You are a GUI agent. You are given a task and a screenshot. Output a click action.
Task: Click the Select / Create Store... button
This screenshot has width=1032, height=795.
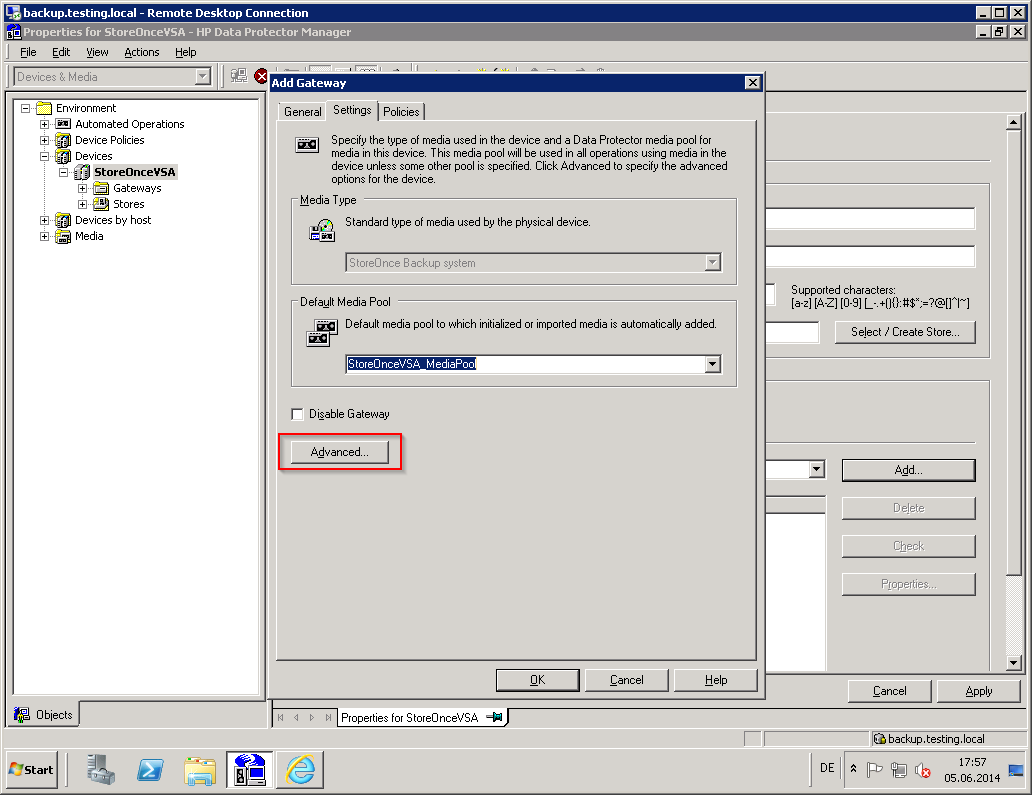tap(905, 332)
